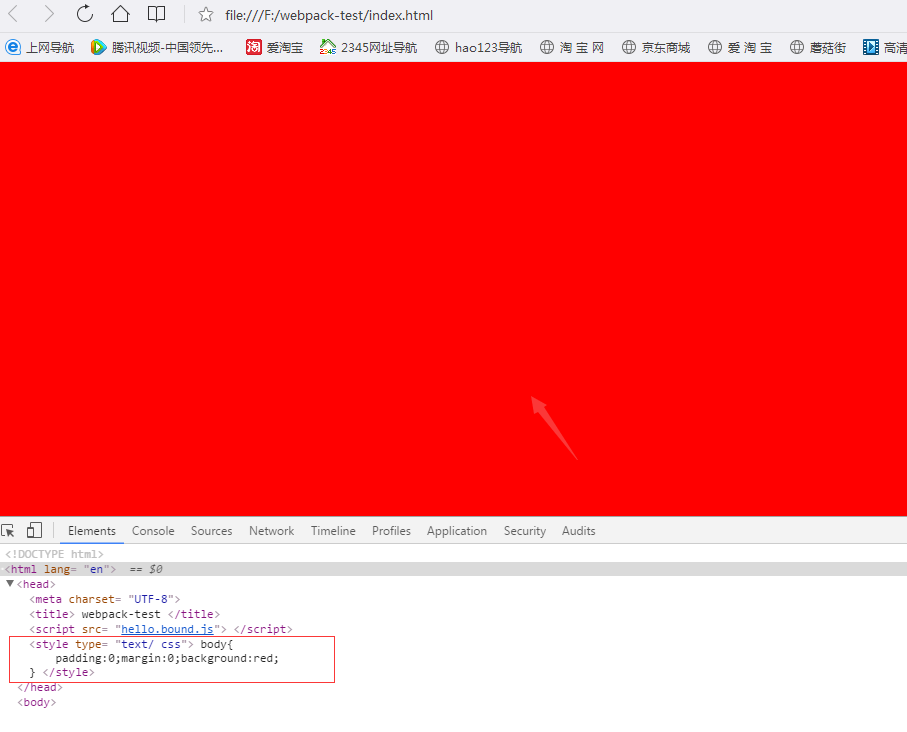The image size is (907, 732).
Task: Collapse the head node triangle
Action: pyautogui.click(x=10, y=583)
